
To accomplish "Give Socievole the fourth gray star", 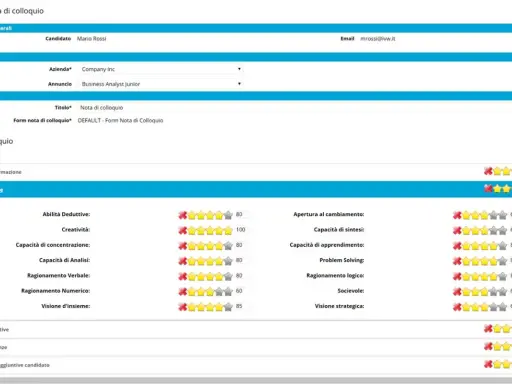I will [x=493, y=292].
